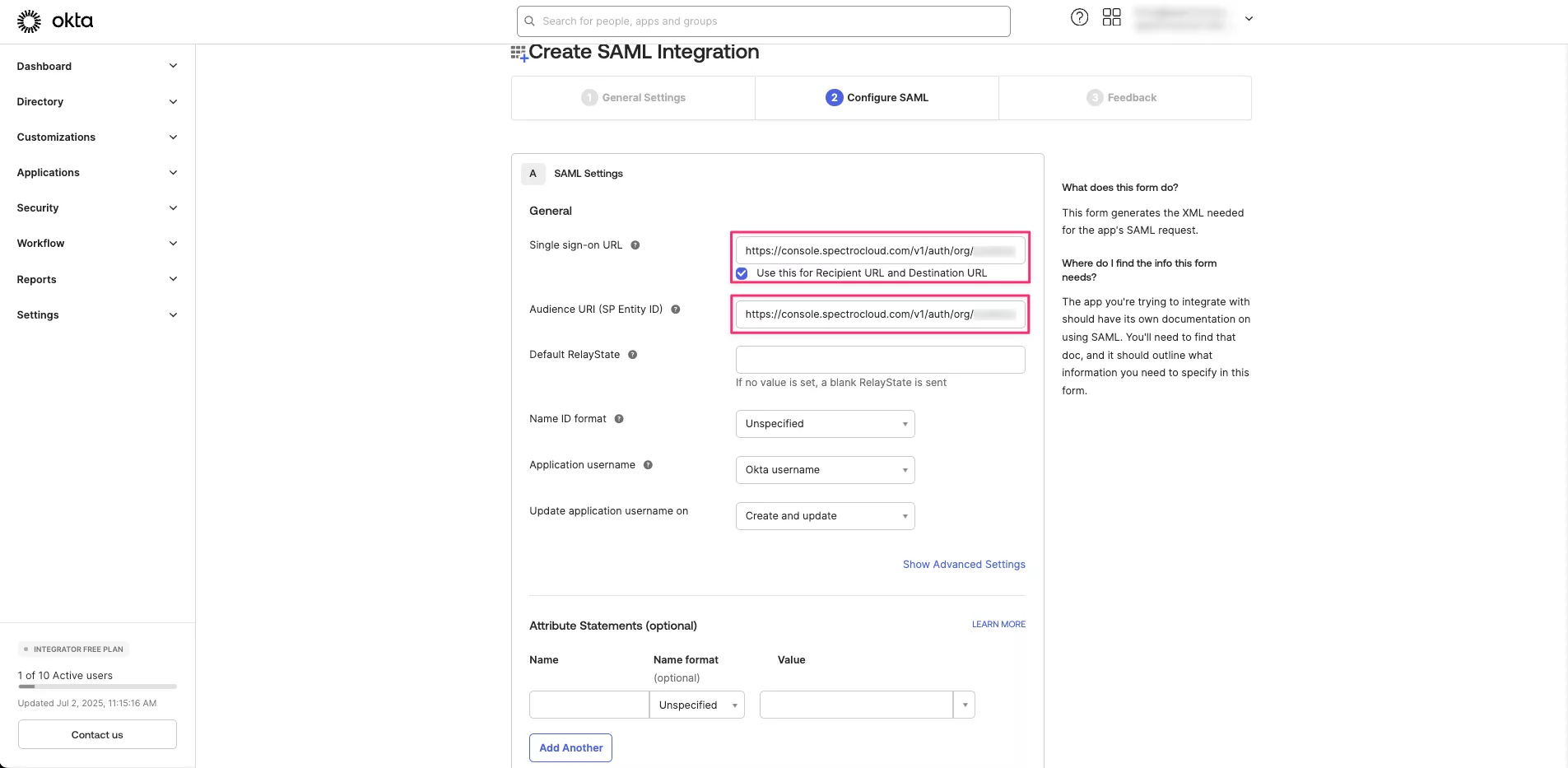1568x768 pixels.
Task: Click the search magnifier icon in the search bar
Action: pyautogui.click(x=529, y=21)
